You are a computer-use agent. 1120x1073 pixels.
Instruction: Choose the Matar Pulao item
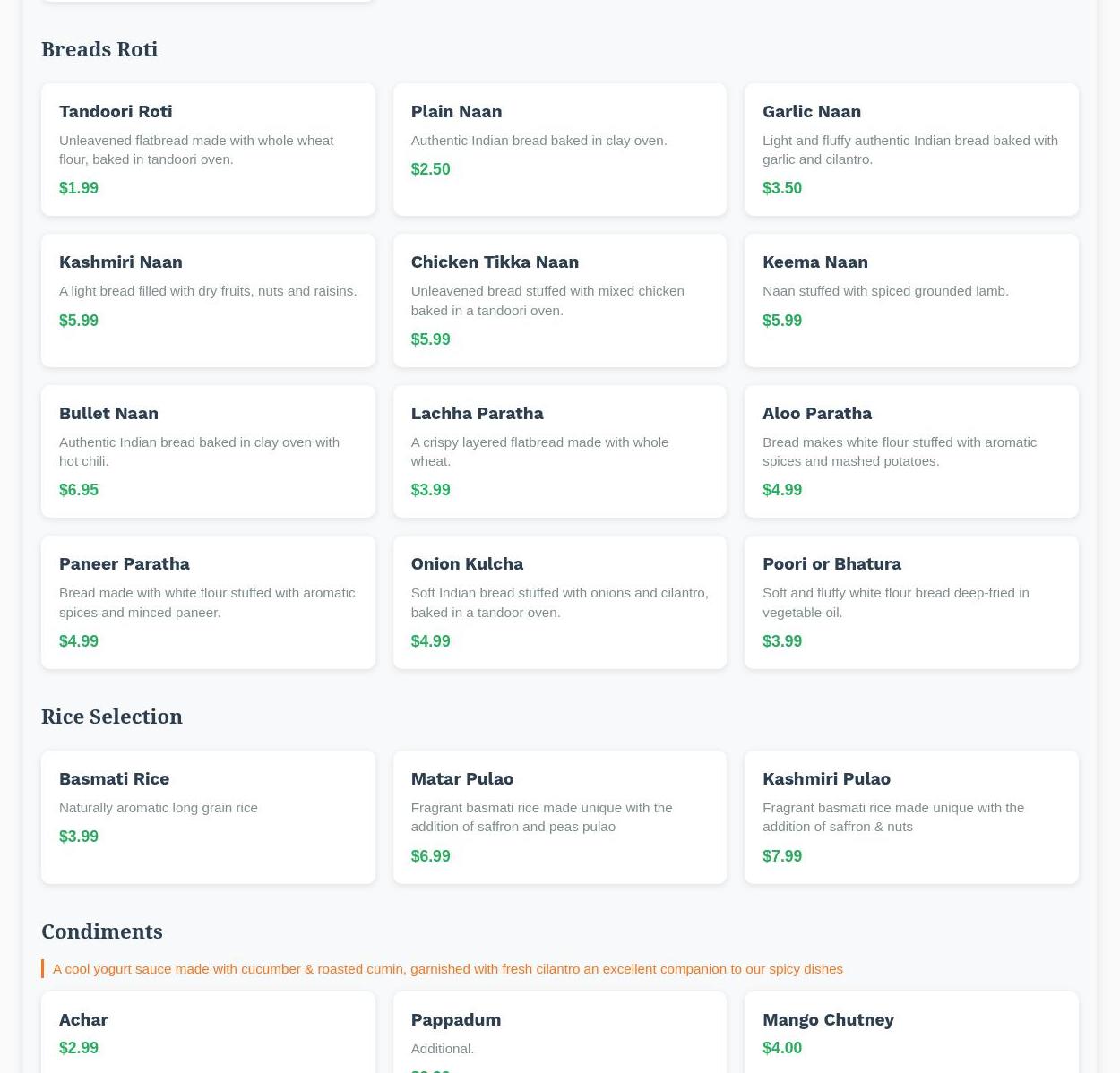pos(559,817)
